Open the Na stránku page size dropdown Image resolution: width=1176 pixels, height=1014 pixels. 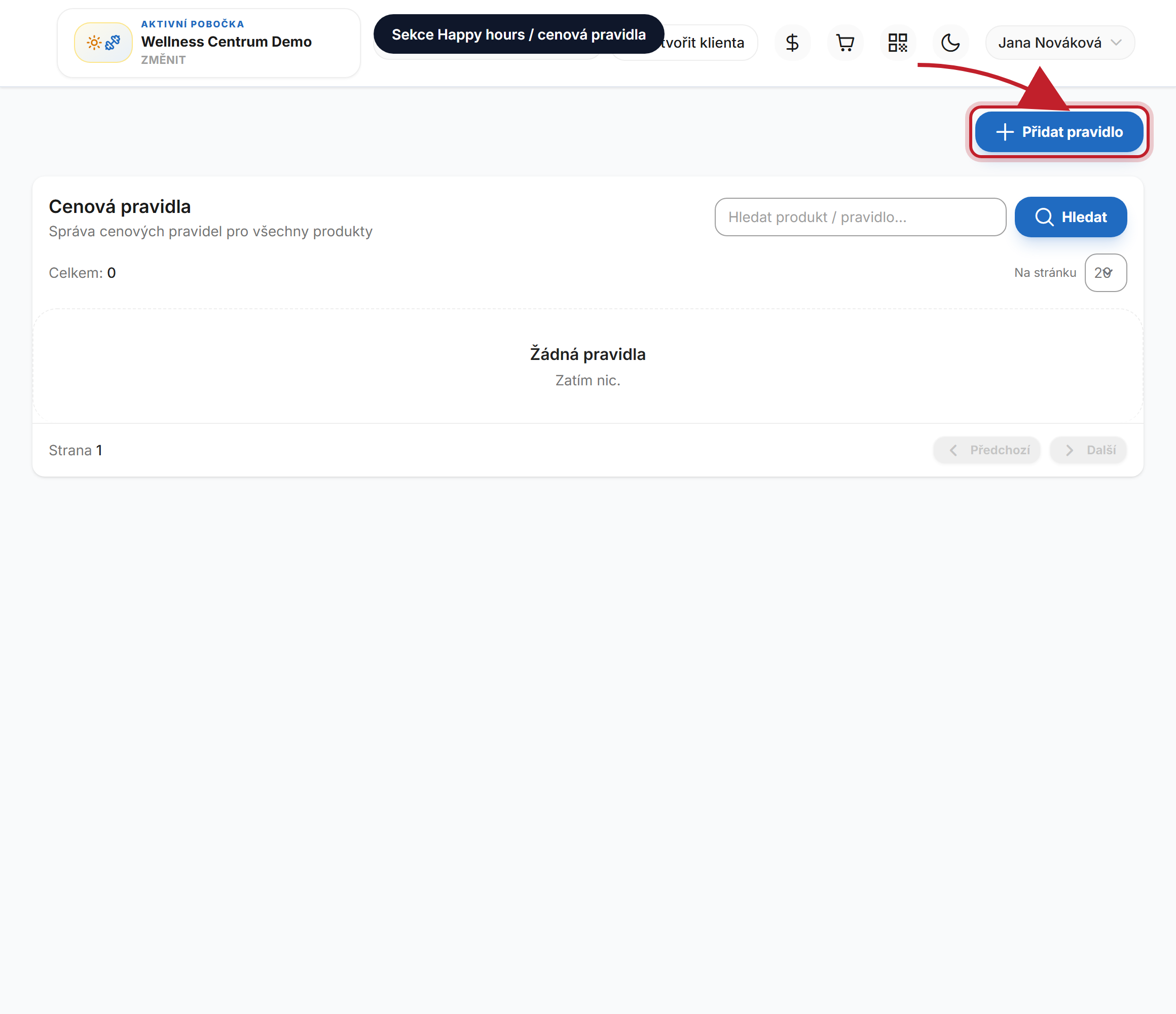click(1105, 273)
